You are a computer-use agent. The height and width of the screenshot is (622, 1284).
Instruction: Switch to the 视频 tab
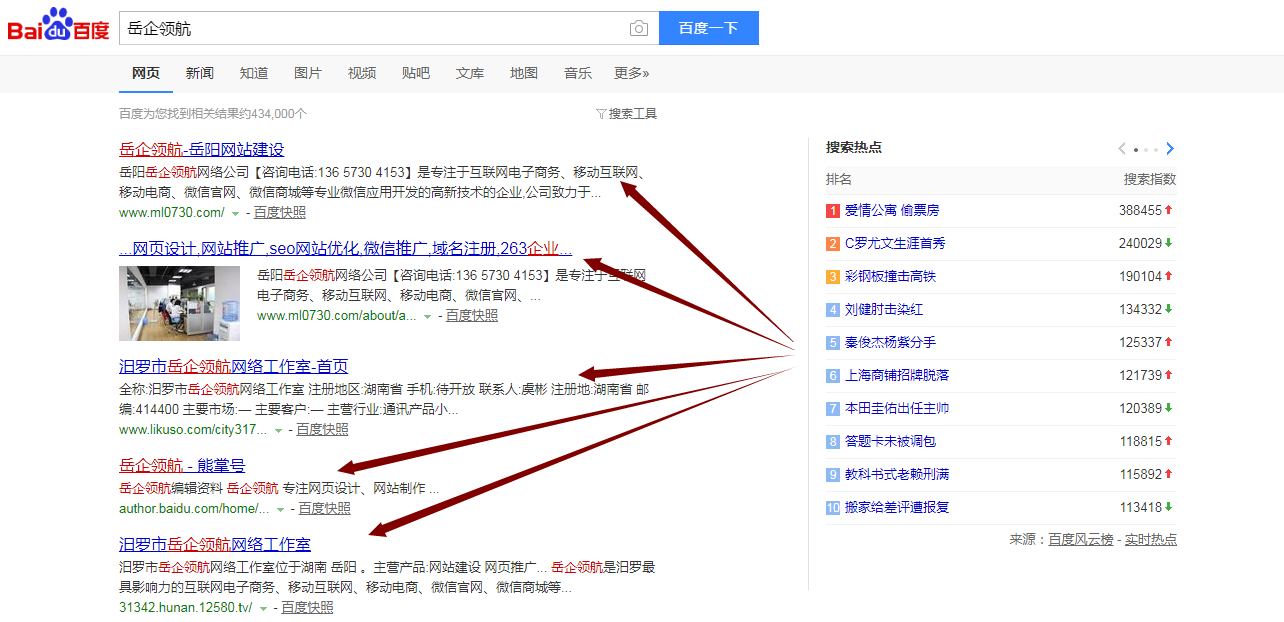click(362, 73)
